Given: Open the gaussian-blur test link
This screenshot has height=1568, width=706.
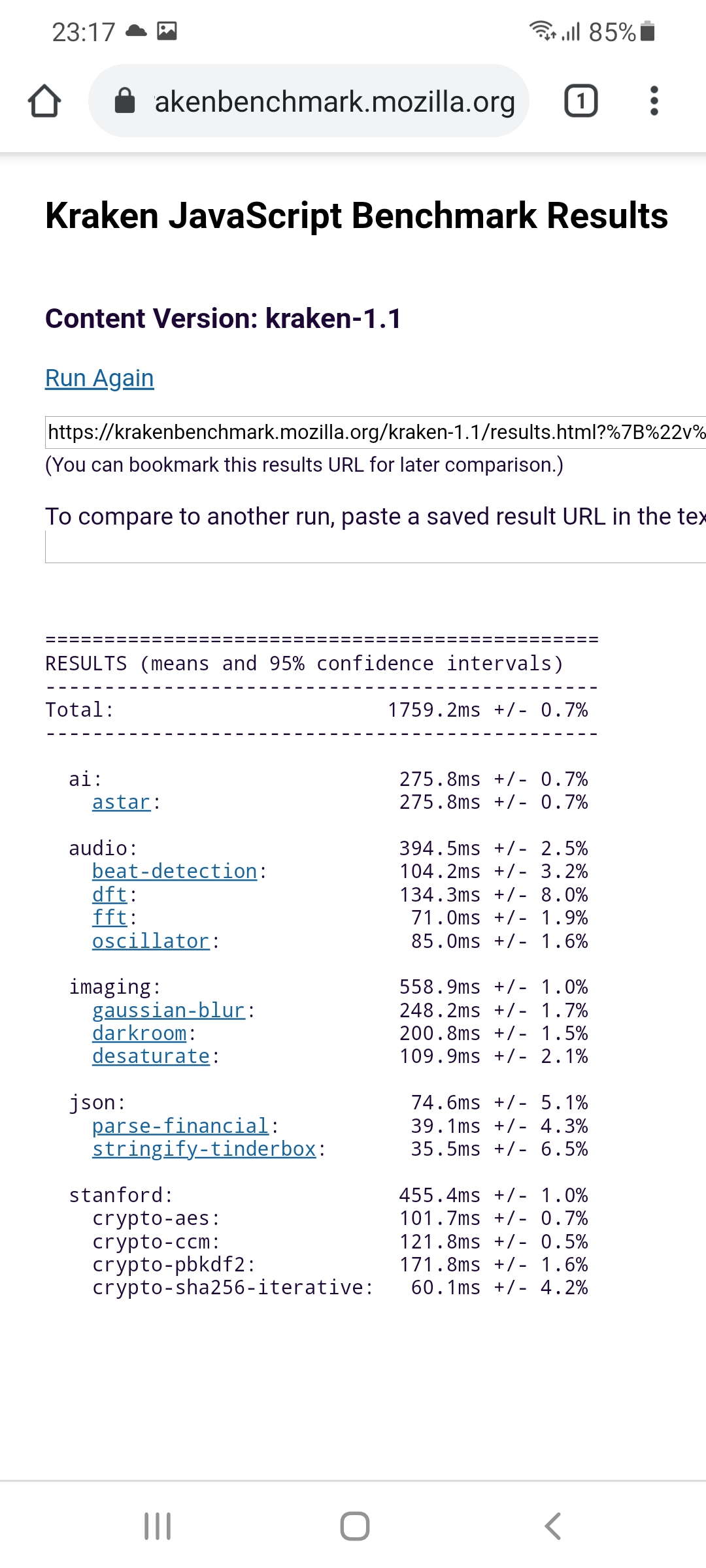Looking at the screenshot, I should (x=168, y=1011).
